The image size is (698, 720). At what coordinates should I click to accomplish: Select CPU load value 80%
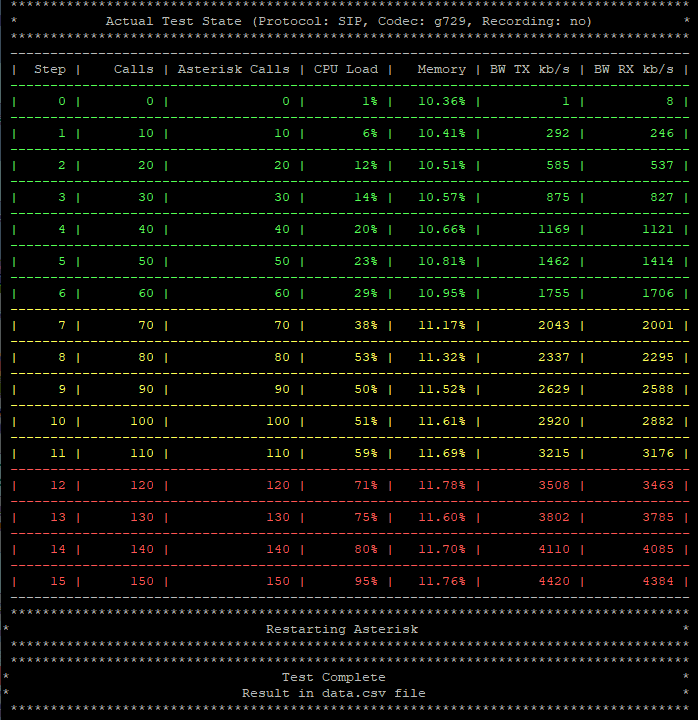click(x=366, y=549)
